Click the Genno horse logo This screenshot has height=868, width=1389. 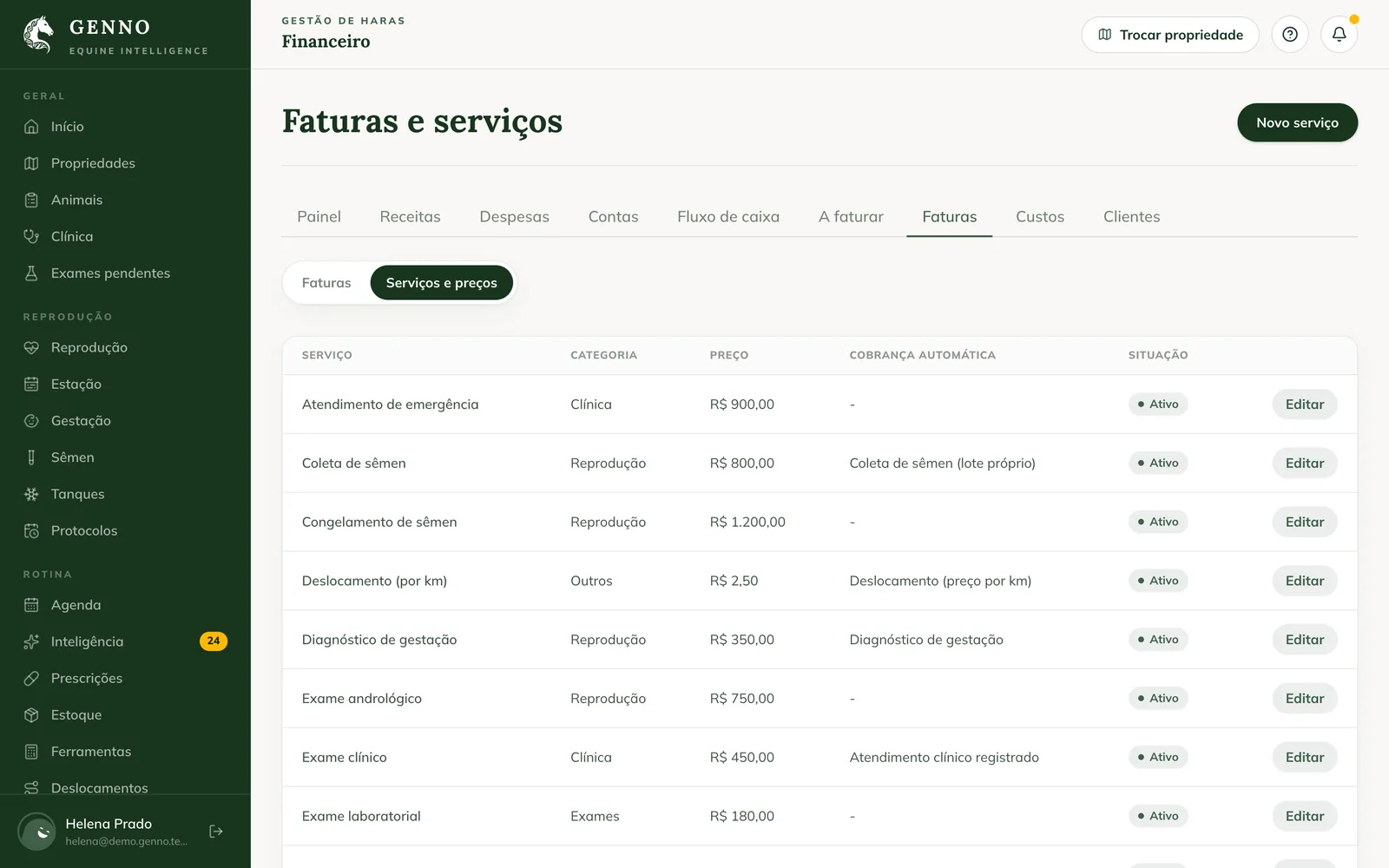click(38, 35)
